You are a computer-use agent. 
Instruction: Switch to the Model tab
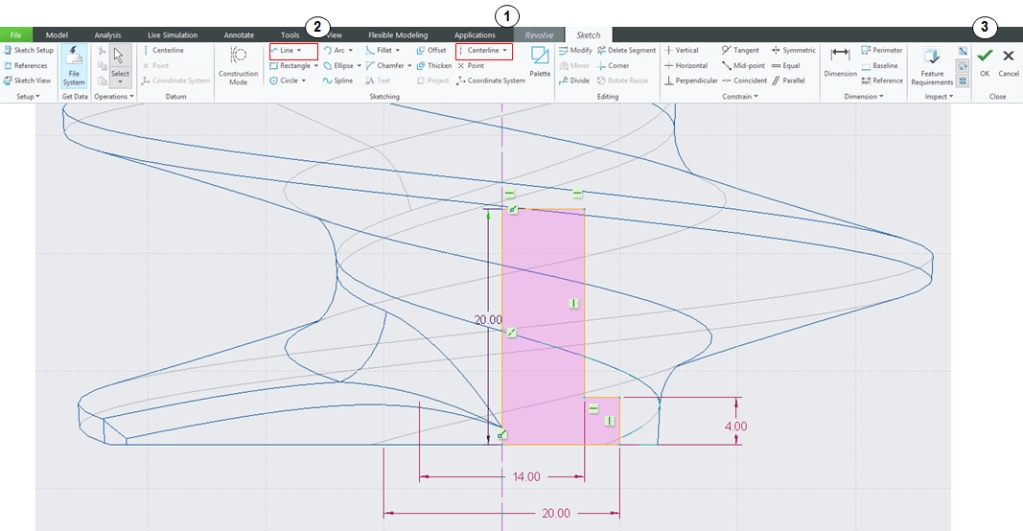coord(56,35)
